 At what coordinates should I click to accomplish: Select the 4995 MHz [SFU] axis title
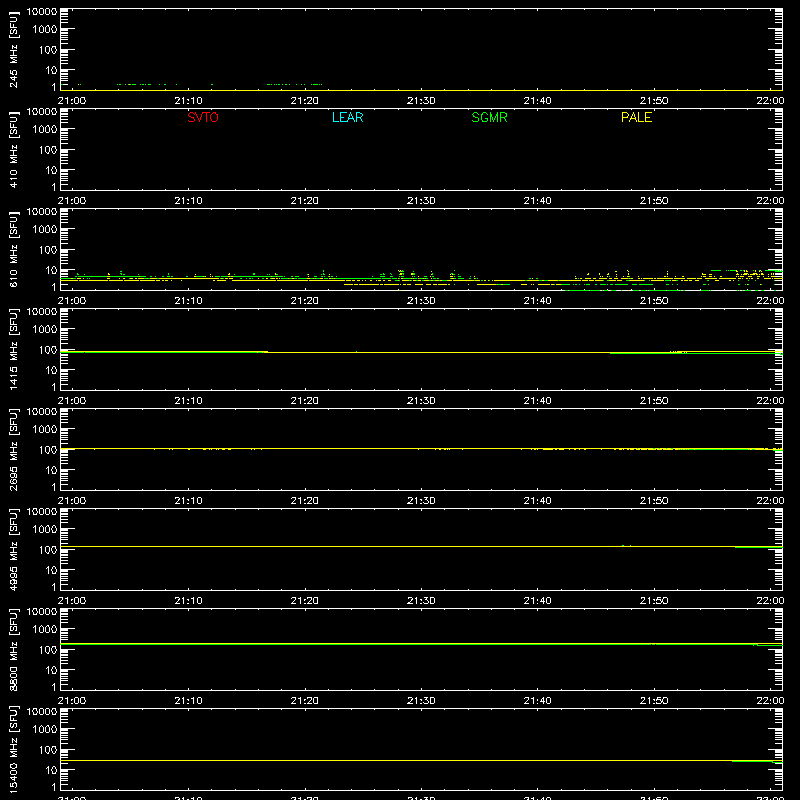(x=13, y=549)
